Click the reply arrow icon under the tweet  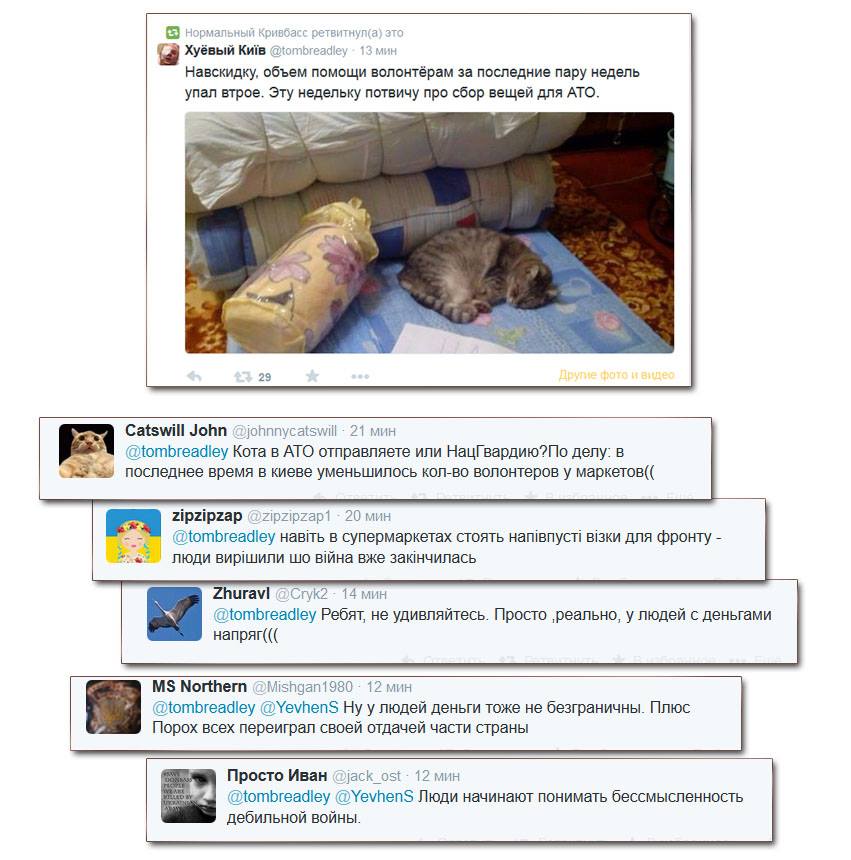coord(195,376)
